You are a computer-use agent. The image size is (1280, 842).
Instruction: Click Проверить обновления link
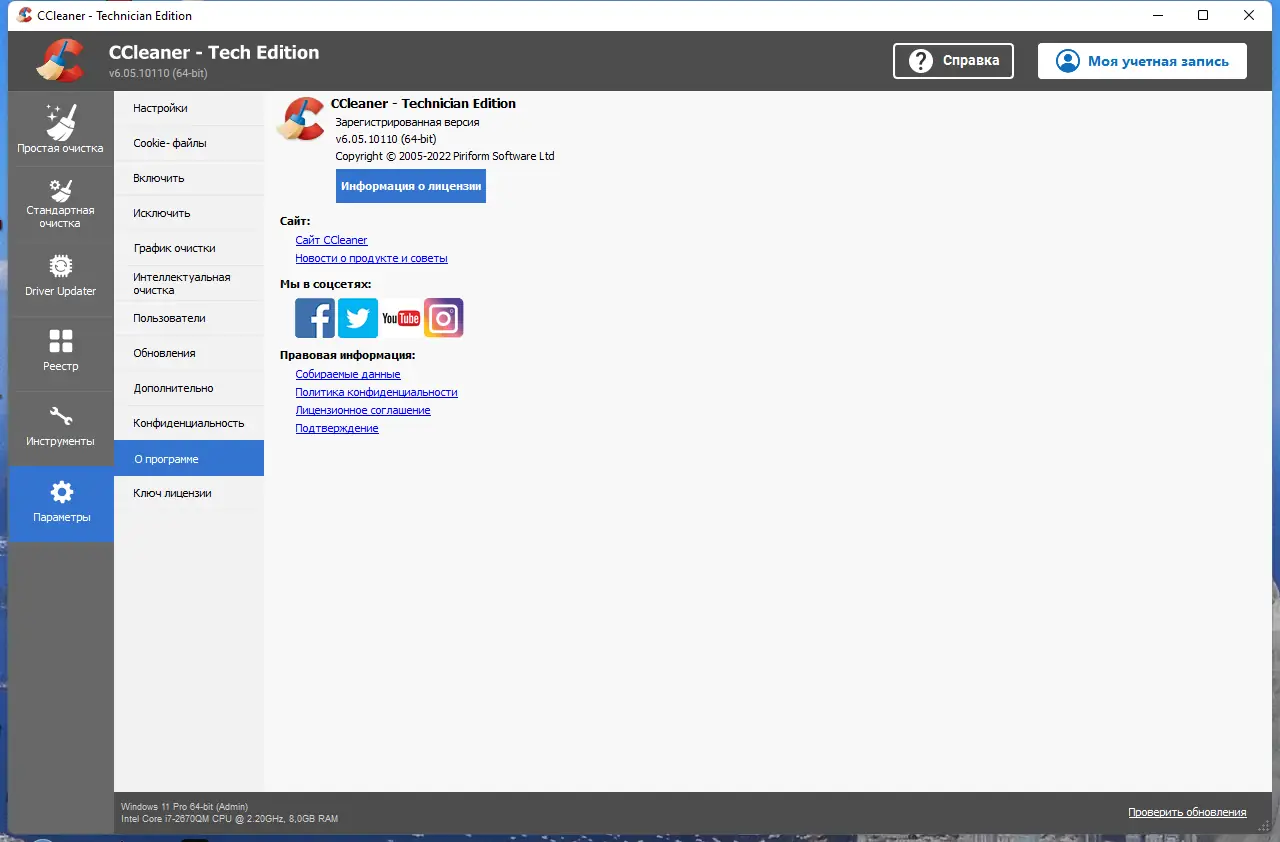1187,812
